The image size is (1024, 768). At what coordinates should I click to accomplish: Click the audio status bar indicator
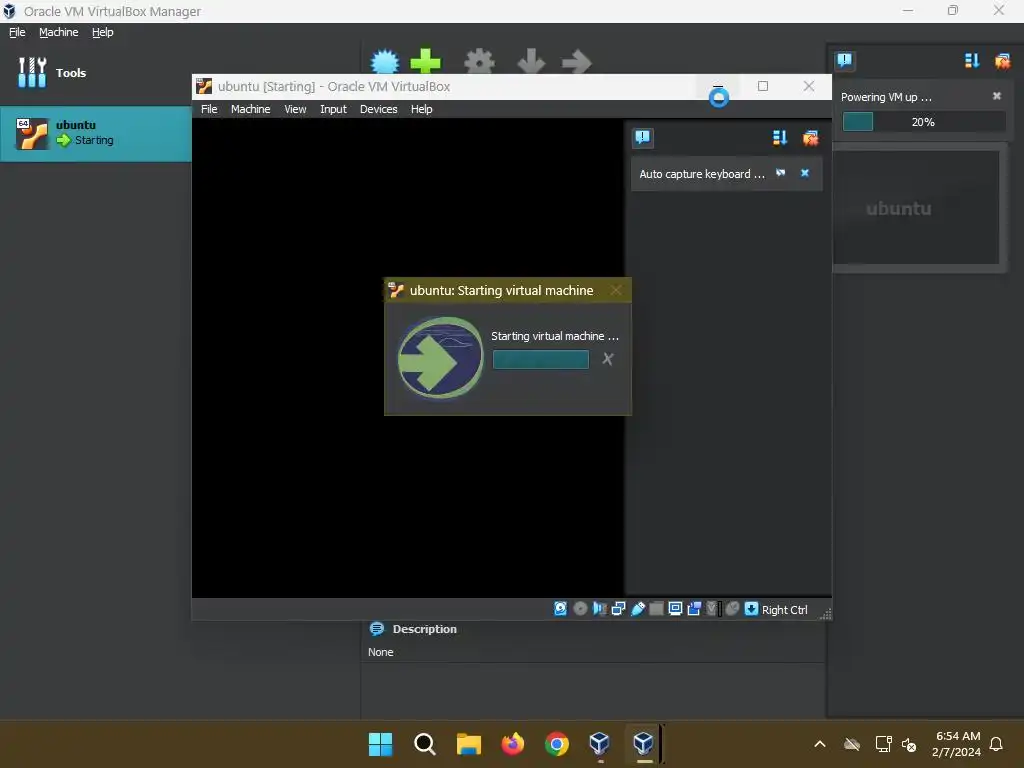(x=599, y=609)
